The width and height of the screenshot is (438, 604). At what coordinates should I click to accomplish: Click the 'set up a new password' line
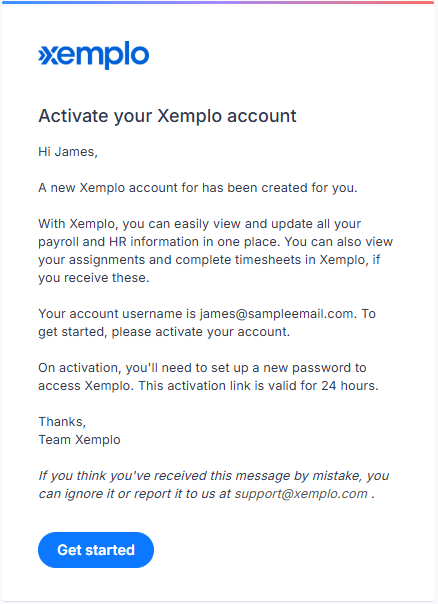[x=202, y=368]
